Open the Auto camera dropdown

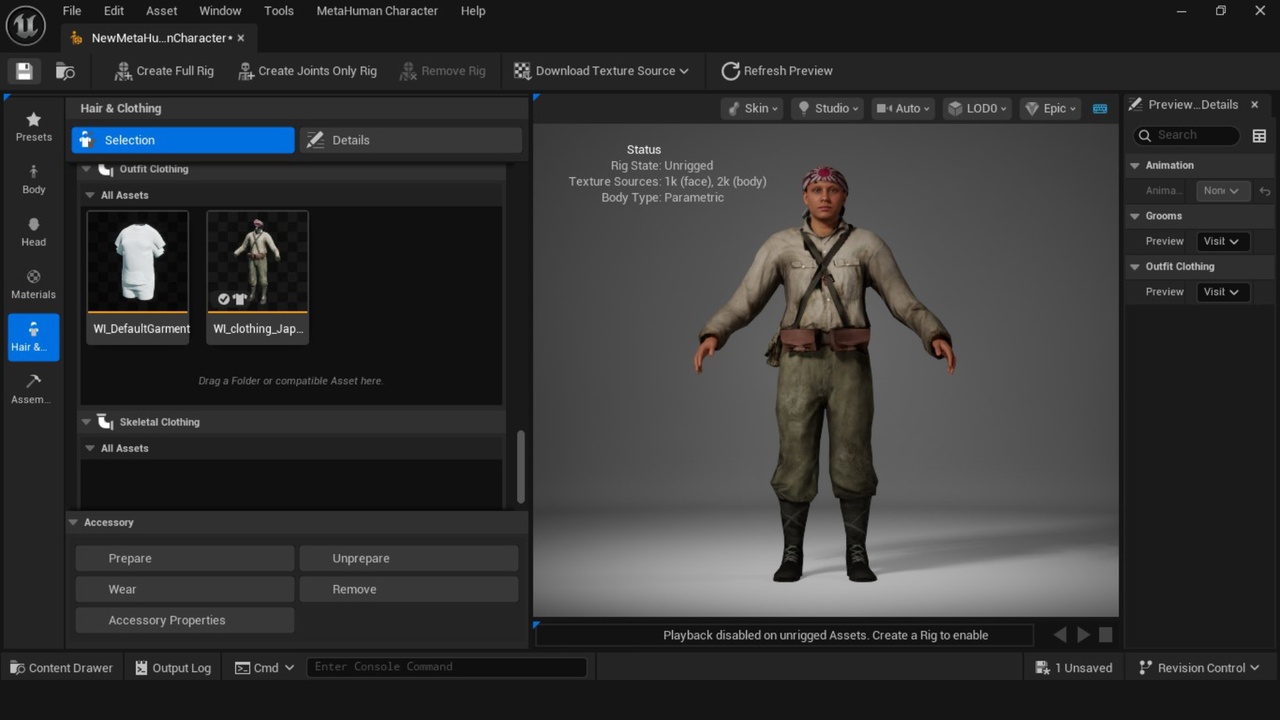coord(902,108)
